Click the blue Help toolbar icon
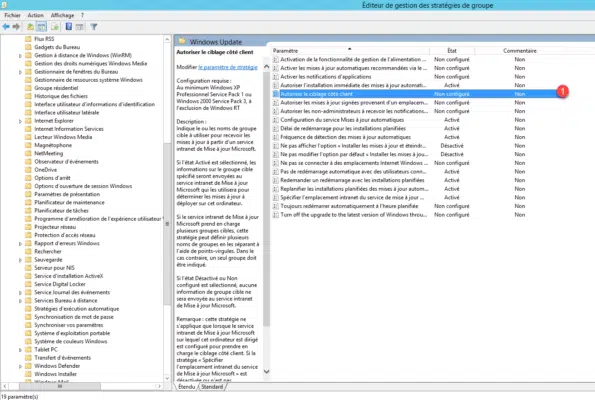The width and height of the screenshot is (595, 400). coord(69,27)
